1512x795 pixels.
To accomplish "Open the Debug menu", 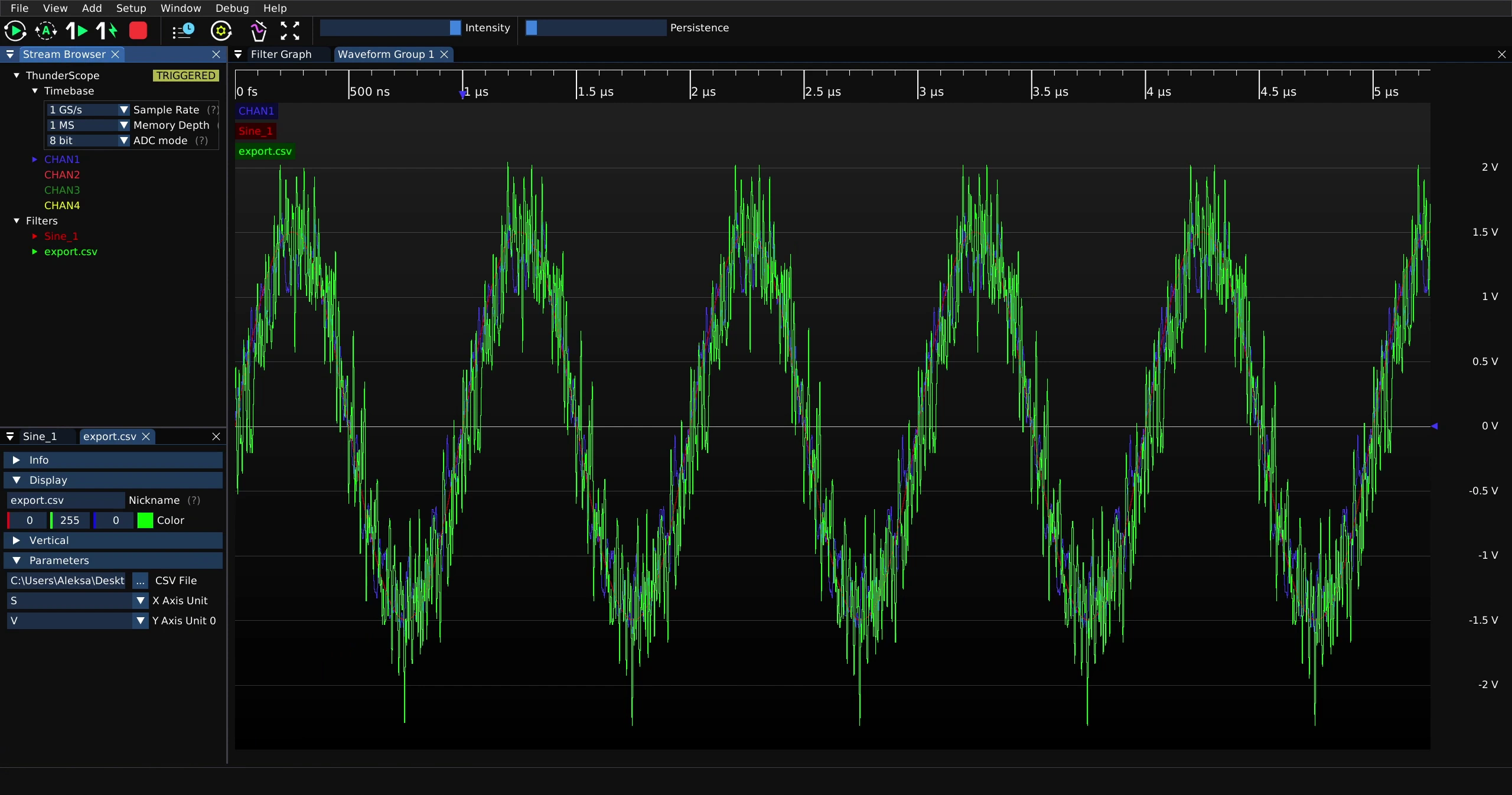I will [232, 8].
